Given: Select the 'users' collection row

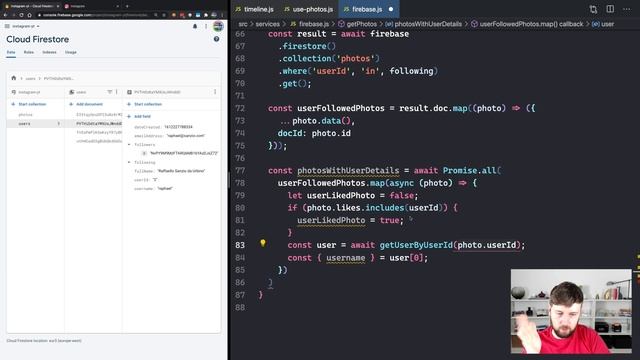Looking at the screenshot, I should tap(35, 123).
